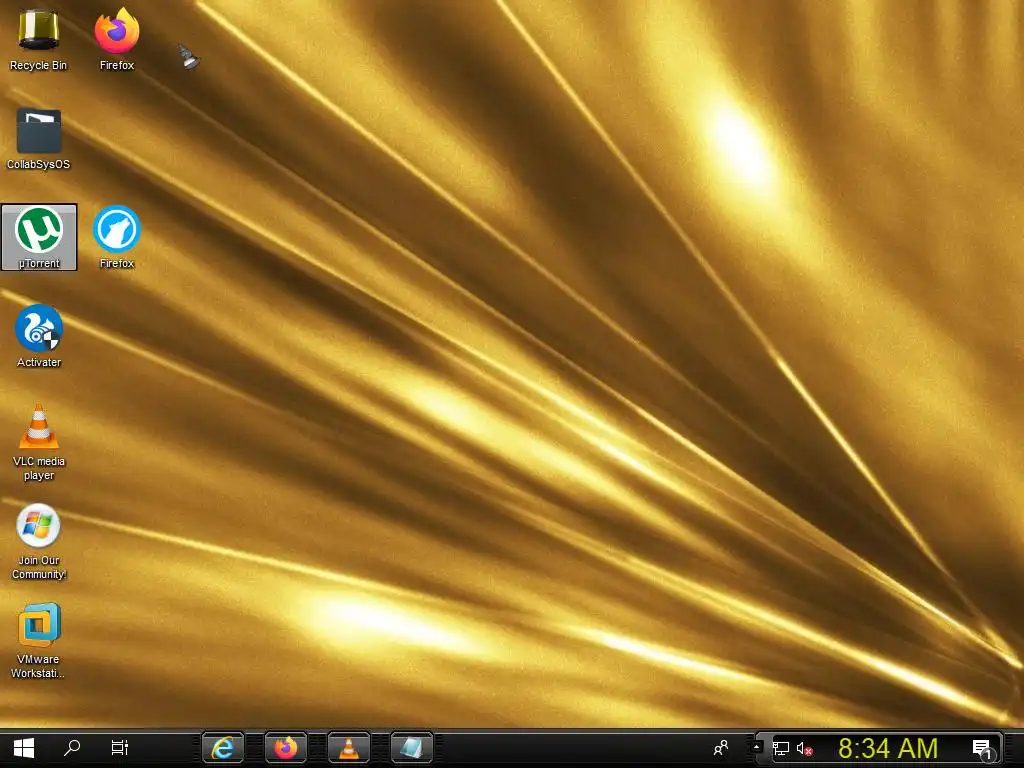Image resolution: width=1024 pixels, height=768 pixels.
Task: Launch Firefox from the taskbar
Action: (285, 748)
